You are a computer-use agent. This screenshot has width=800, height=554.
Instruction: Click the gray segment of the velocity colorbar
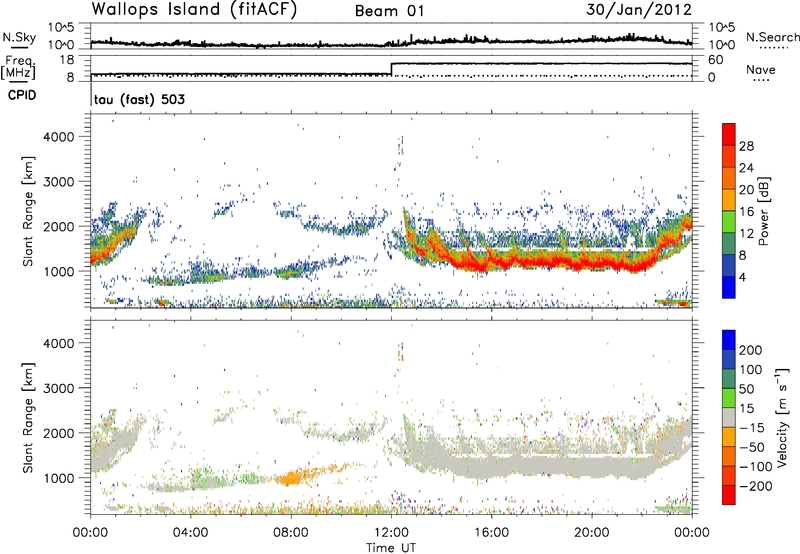[729, 417]
